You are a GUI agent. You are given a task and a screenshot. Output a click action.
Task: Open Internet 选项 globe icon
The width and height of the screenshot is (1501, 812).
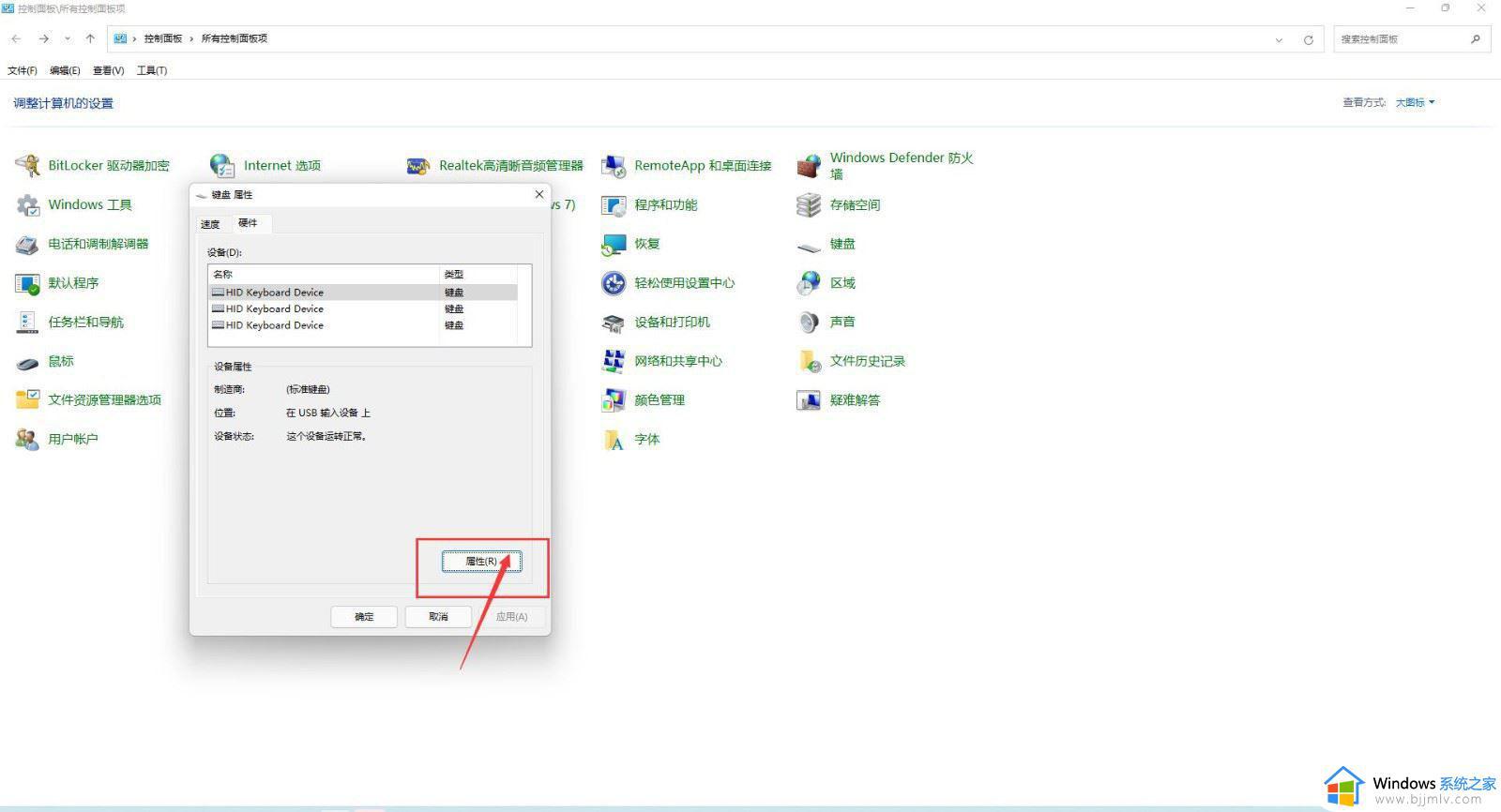[222, 166]
